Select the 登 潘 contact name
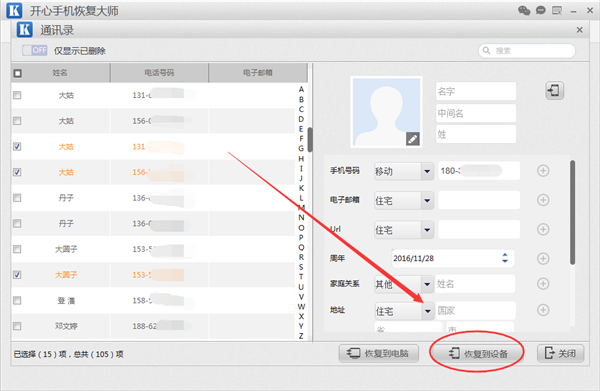This screenshot has height=391, width=600. (66, 301)
